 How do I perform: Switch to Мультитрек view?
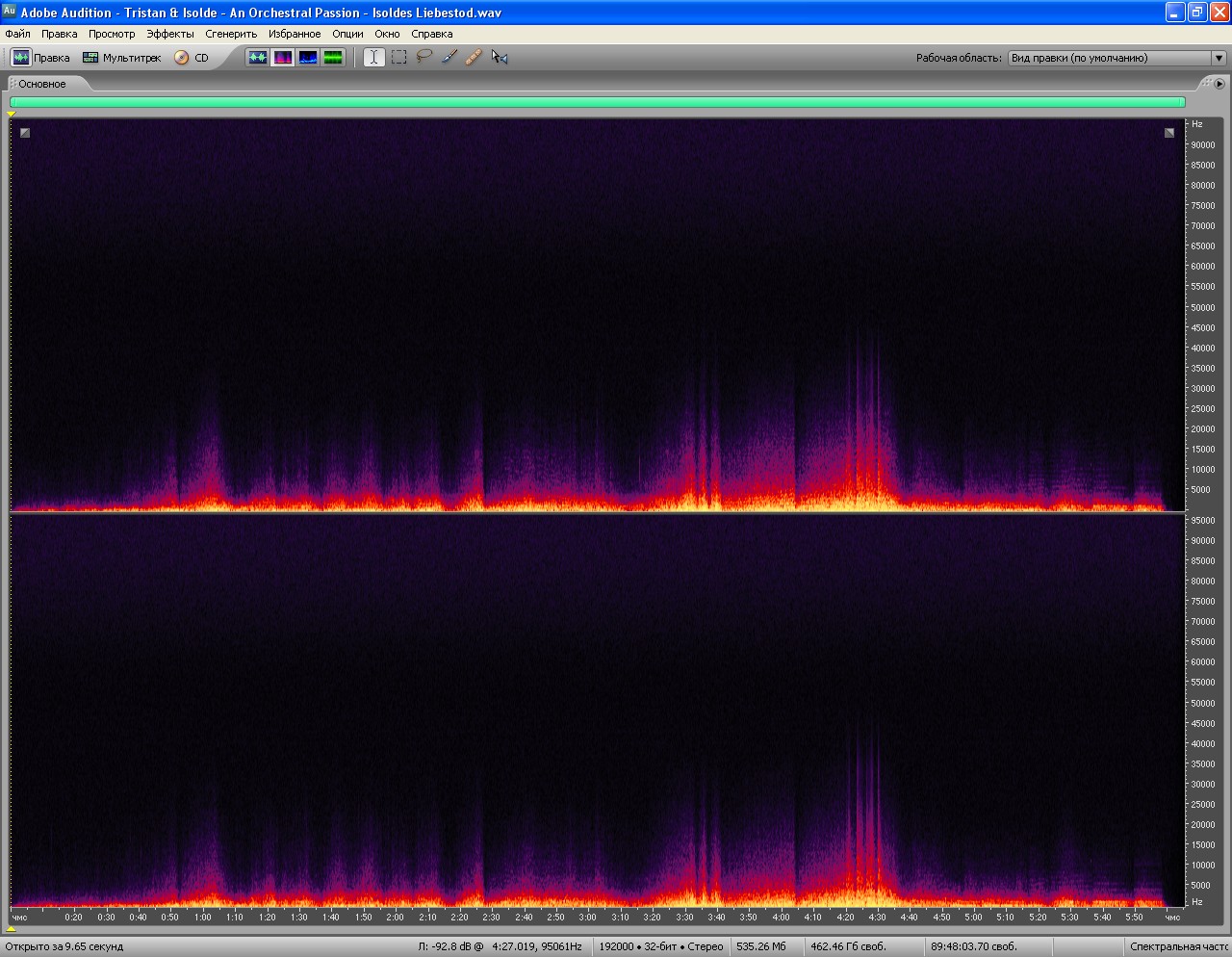point(121,58)
